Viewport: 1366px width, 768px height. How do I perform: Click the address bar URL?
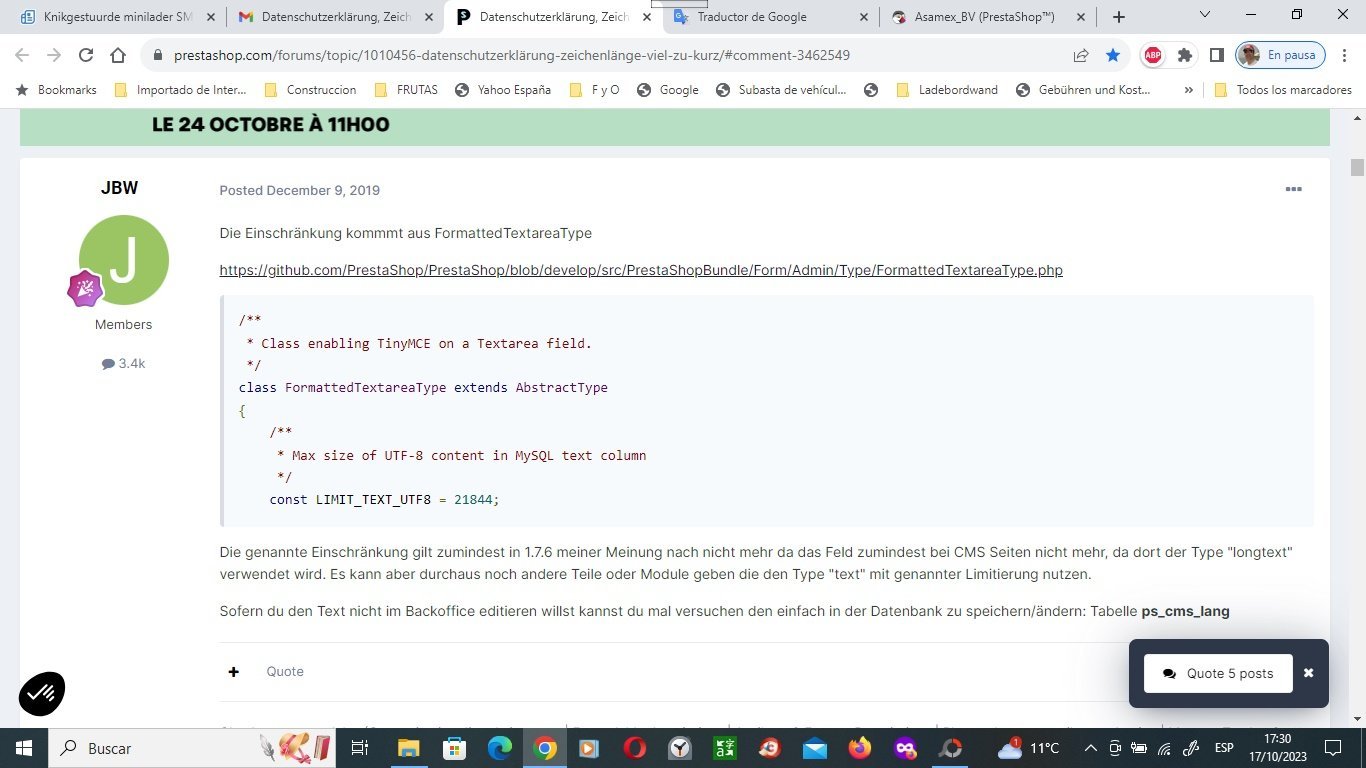tap(512, 56)
